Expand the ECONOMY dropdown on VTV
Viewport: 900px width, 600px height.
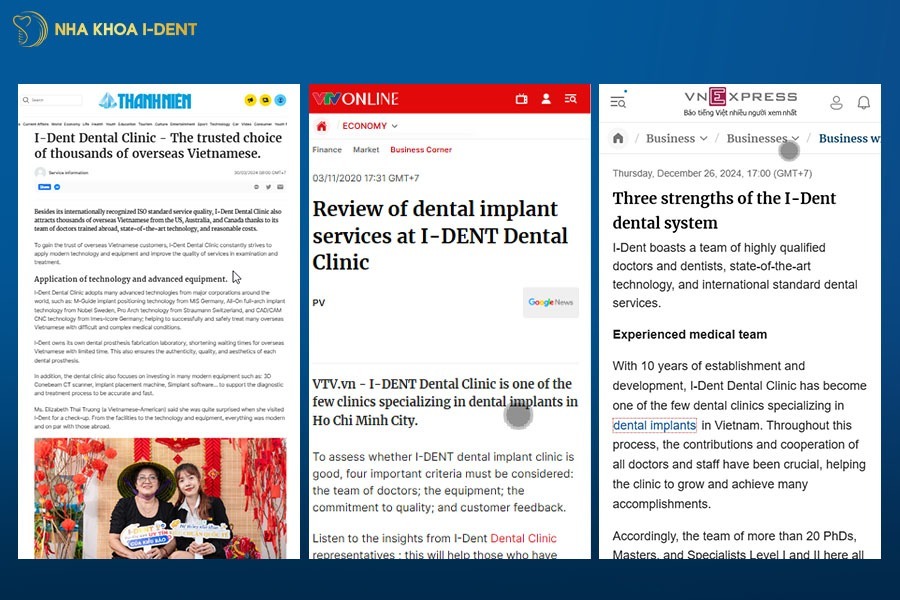pos(370,126)
